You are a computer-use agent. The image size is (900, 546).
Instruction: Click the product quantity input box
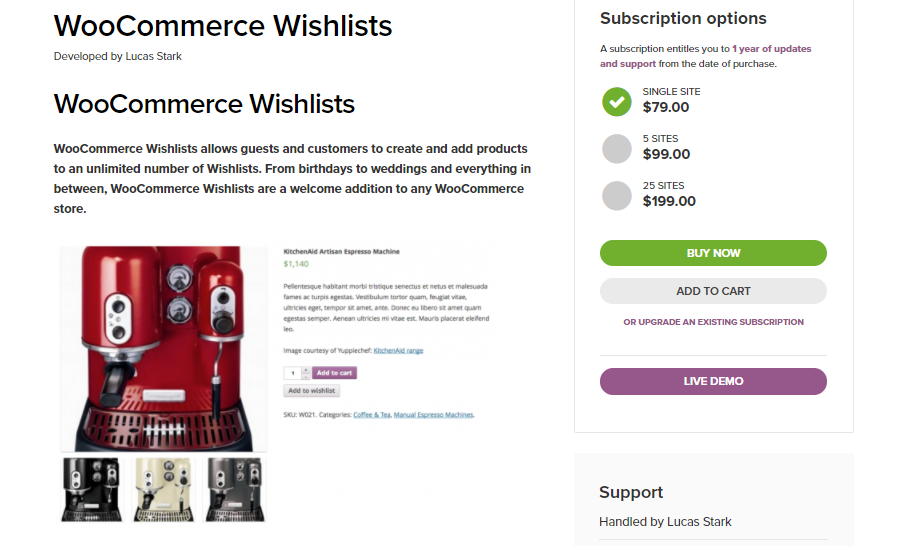tap(293, 373)
